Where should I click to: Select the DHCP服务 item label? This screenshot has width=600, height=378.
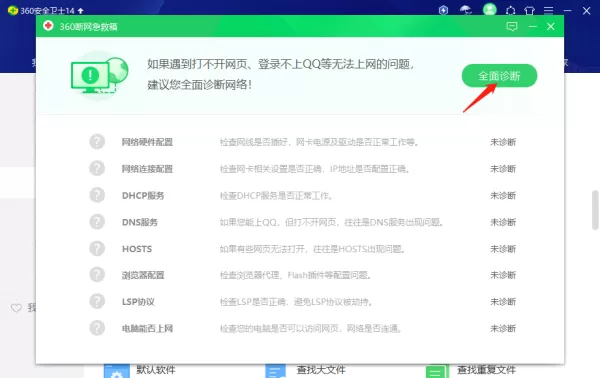coord(143,196)
